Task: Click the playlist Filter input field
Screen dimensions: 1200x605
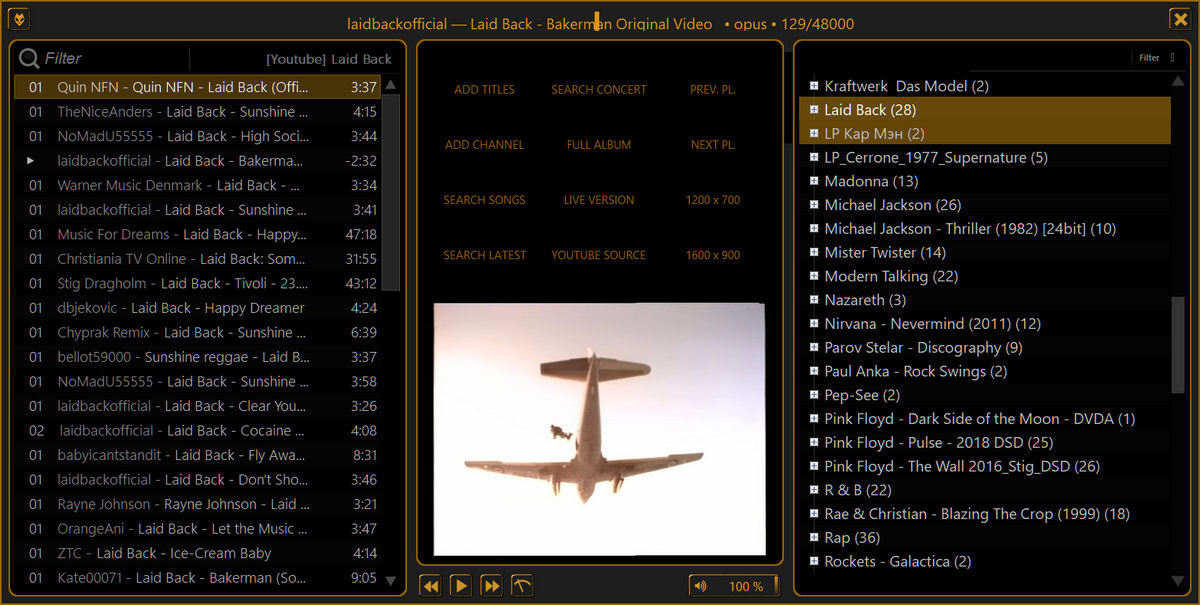Action: tap(115, 59)
